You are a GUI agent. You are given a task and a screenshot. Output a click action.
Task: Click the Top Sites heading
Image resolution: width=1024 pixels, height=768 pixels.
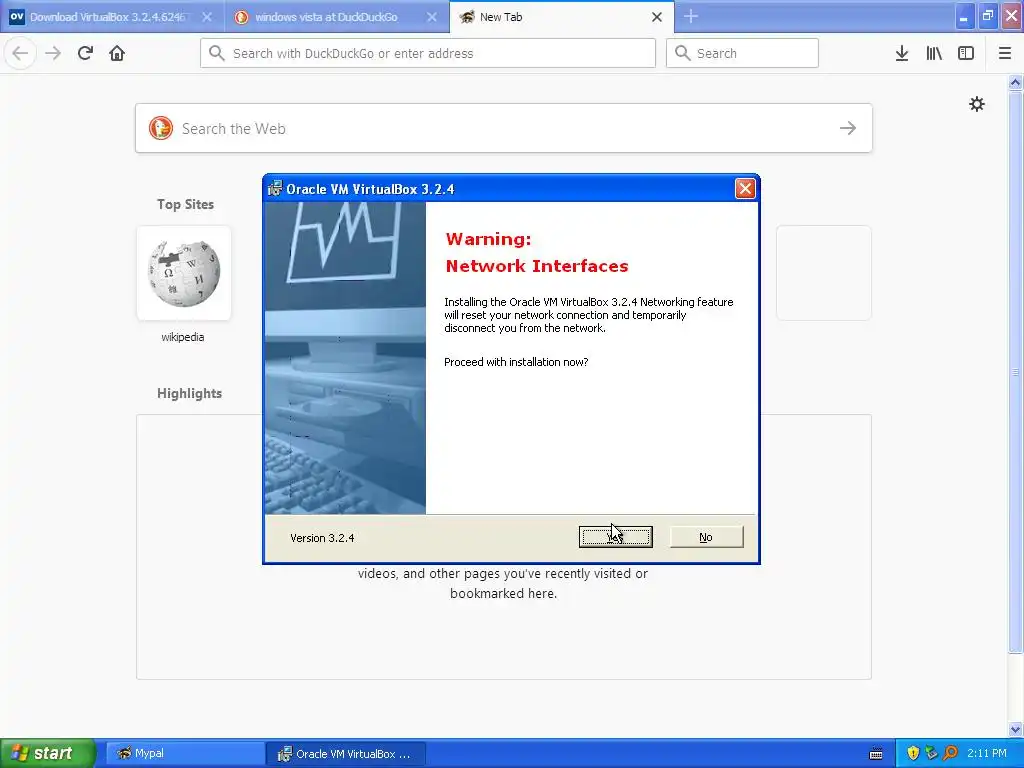pos(185,204)
